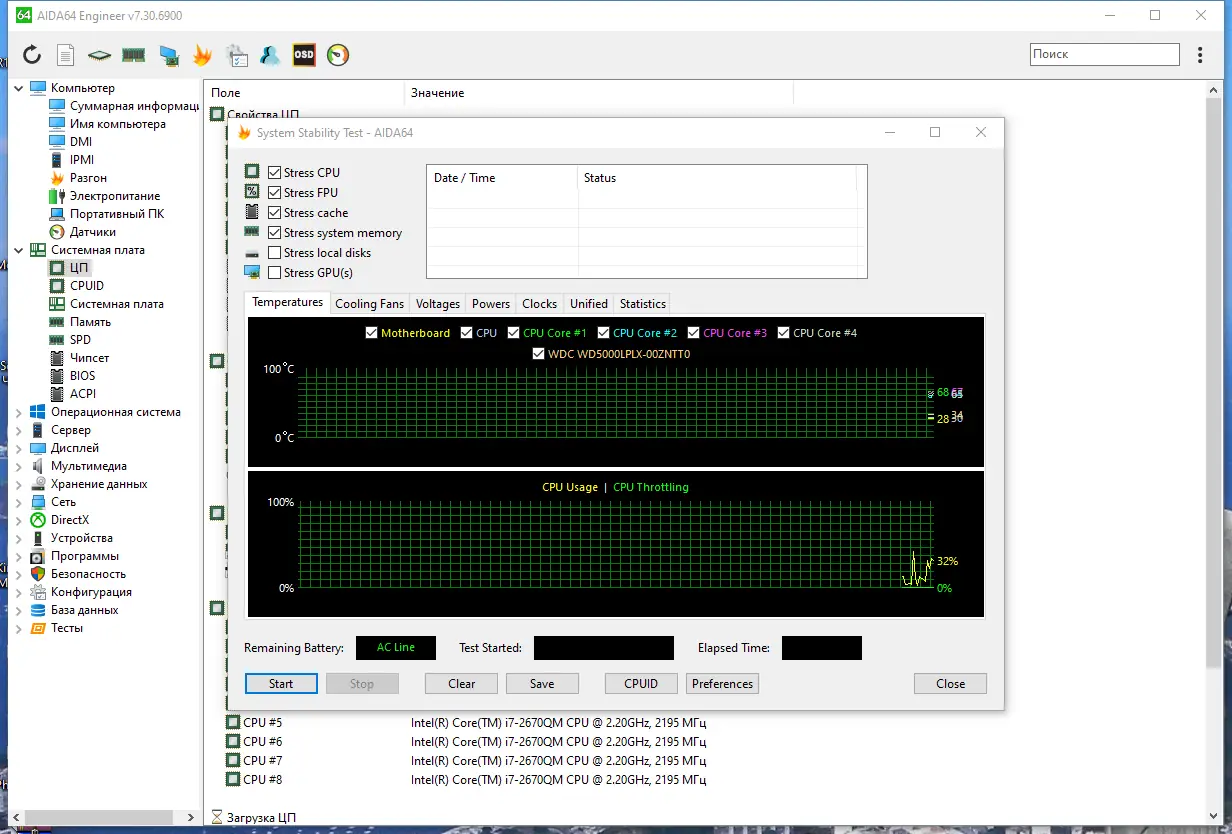Expand the Операционная система branch
Image resolution: width=1232 pixels, height=834 pixels.
[18, 411]
